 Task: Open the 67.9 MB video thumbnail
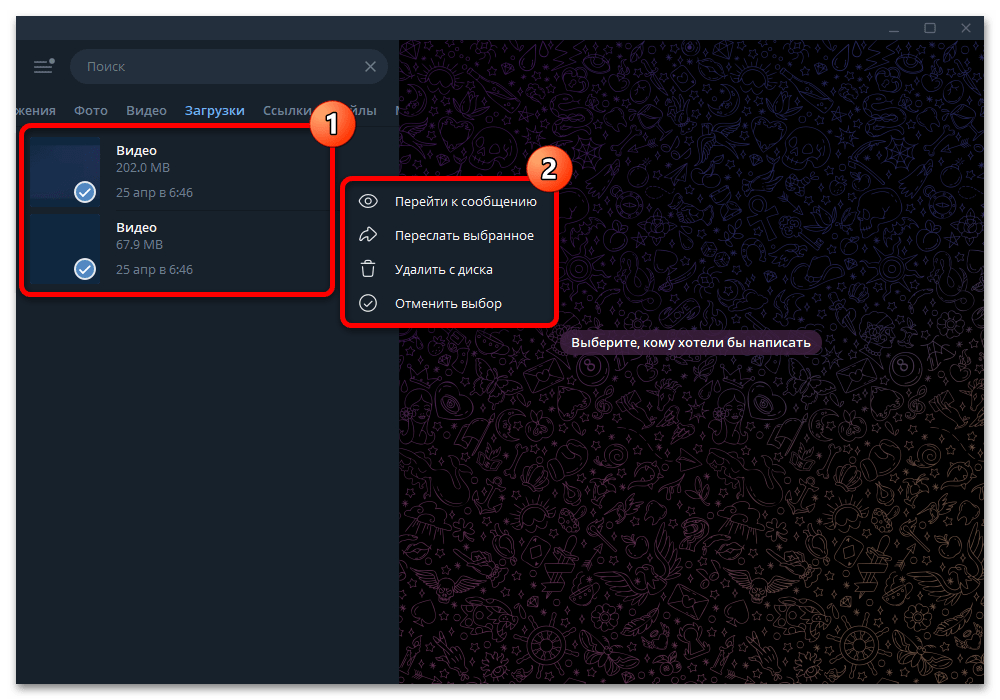65,249
